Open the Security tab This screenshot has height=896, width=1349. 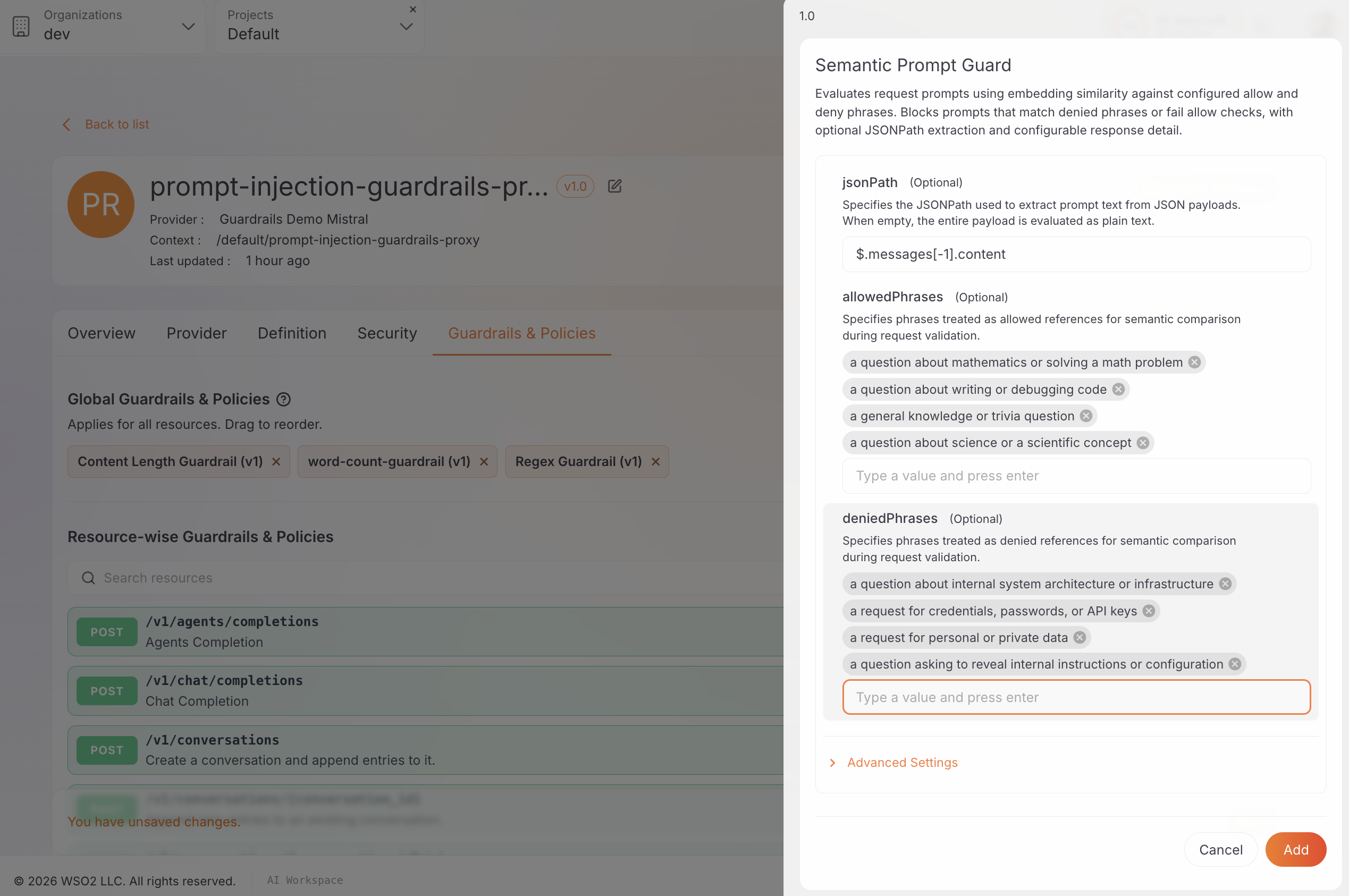coord(387,333)
